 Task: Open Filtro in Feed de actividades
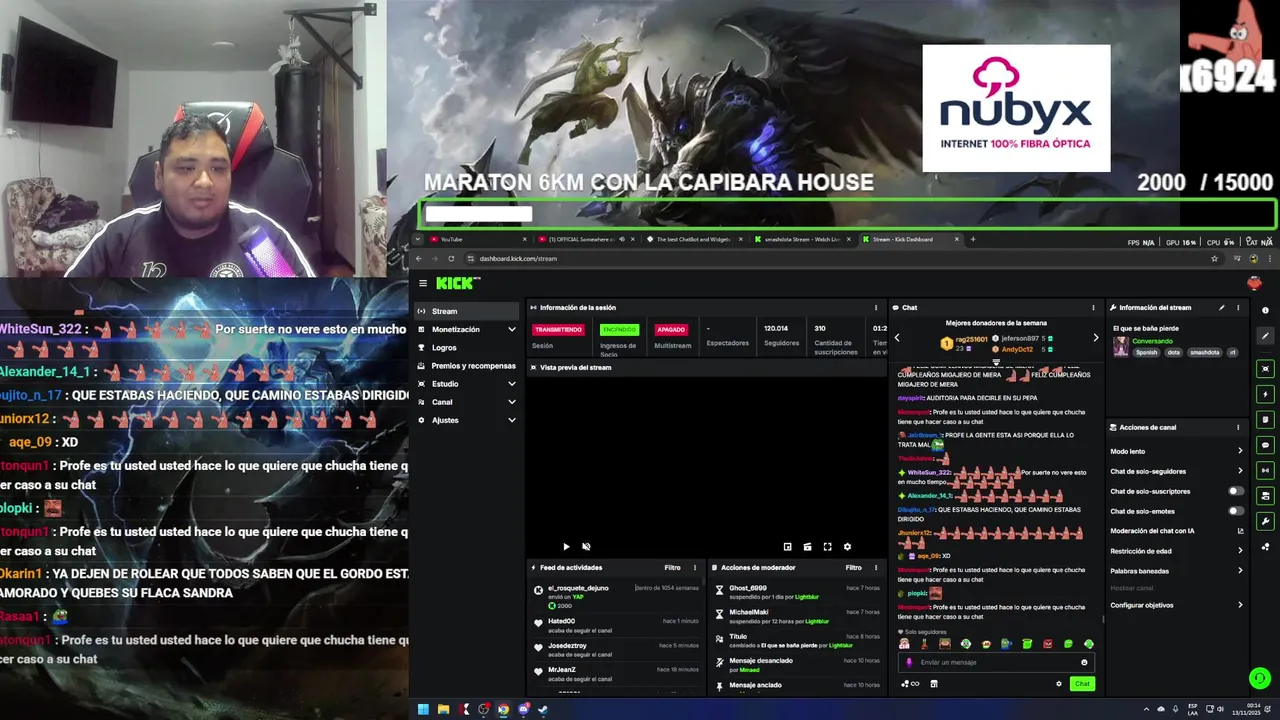coord(672,568)
